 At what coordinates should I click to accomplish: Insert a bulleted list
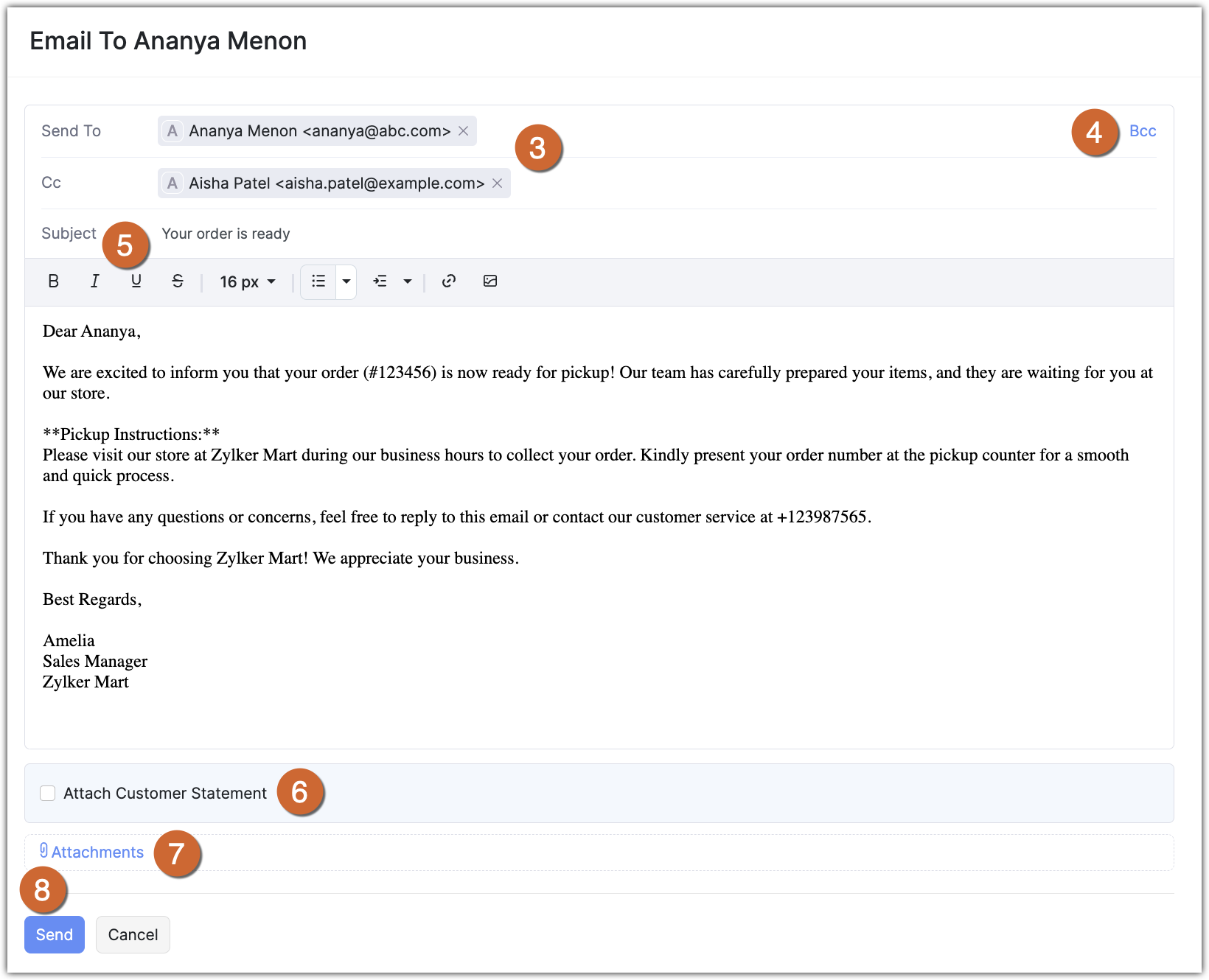(318, 281)
